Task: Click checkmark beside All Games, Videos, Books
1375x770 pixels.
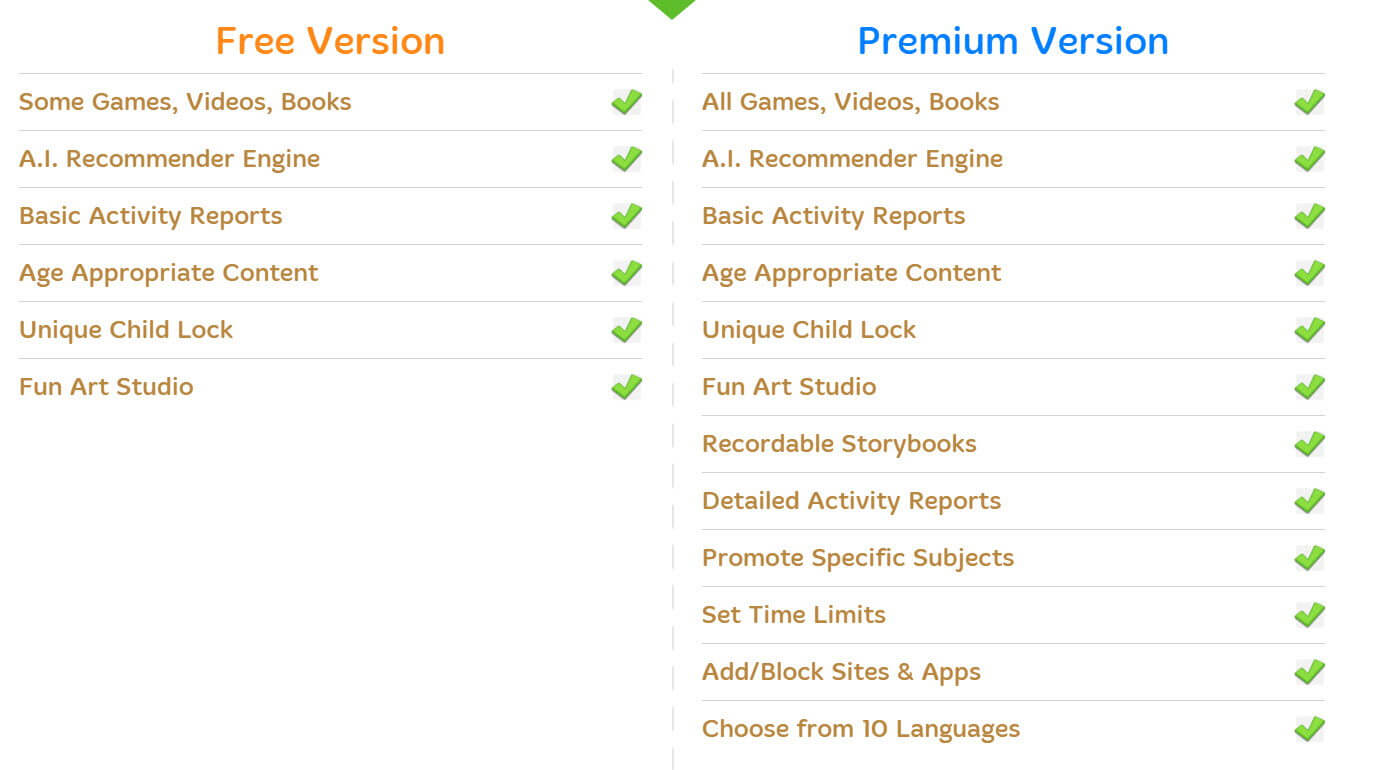Action: point(1310,102)
